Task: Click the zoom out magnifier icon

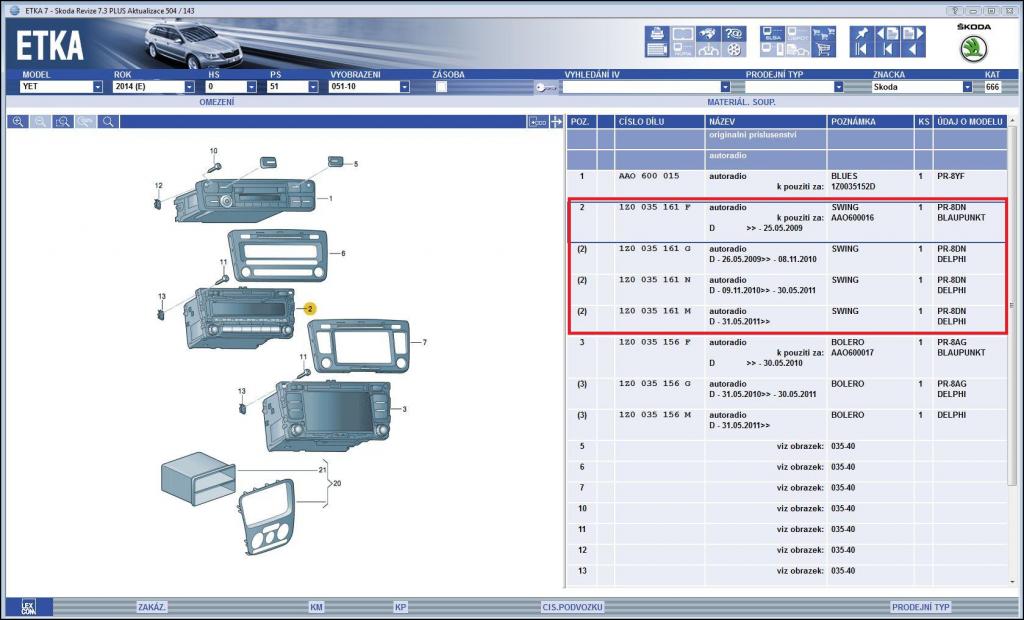Action: (x=40, y=122)
